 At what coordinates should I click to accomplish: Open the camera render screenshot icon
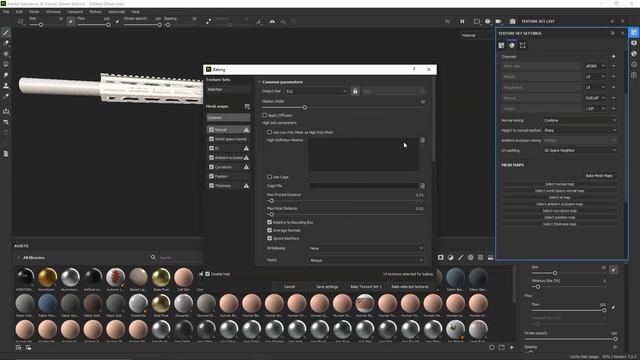click(x=513, y=21)
